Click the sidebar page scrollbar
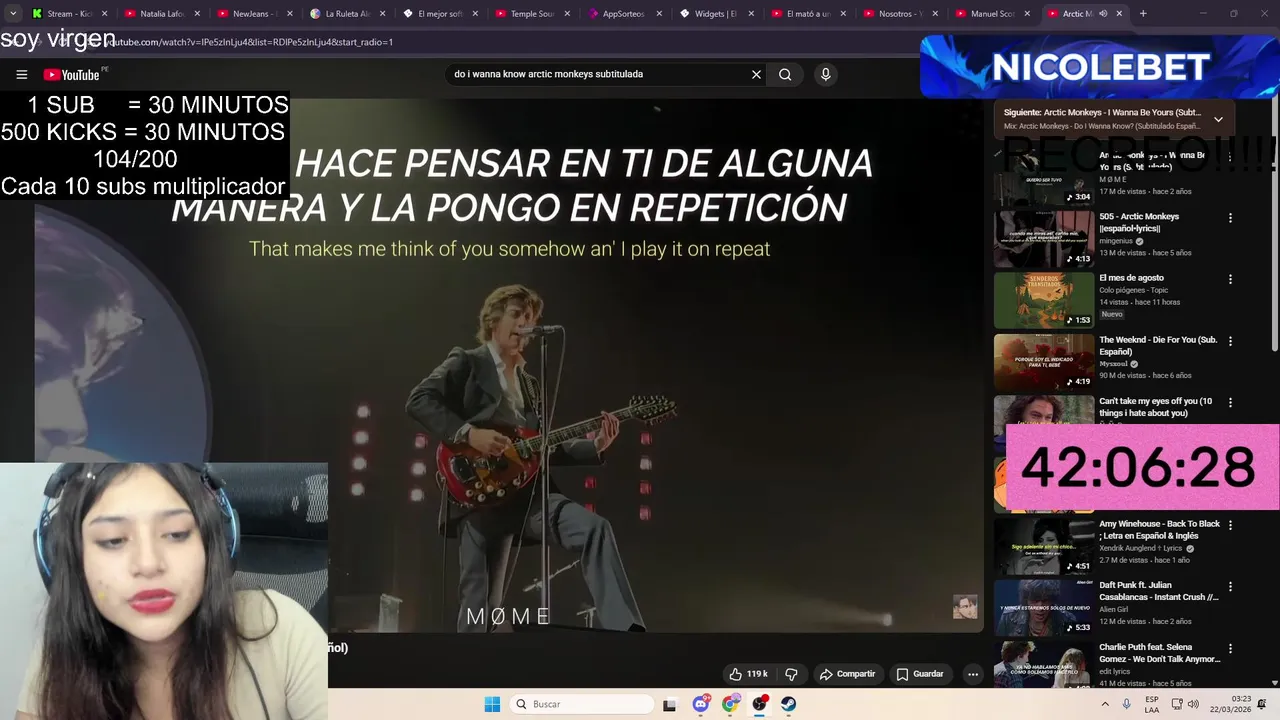The height and width of the screenshot is (720, 1280). click(x=1275, y=225)
